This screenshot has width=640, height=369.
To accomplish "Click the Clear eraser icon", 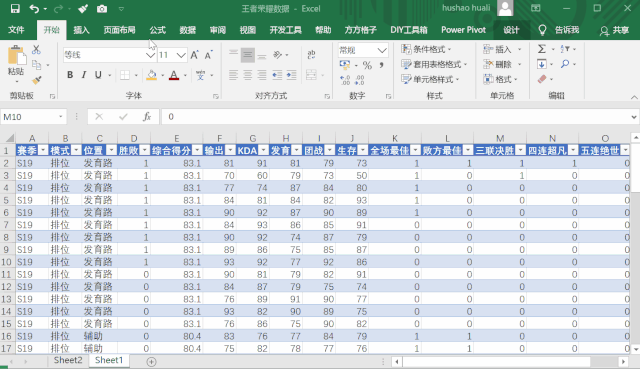I will (x=542, y=79).
